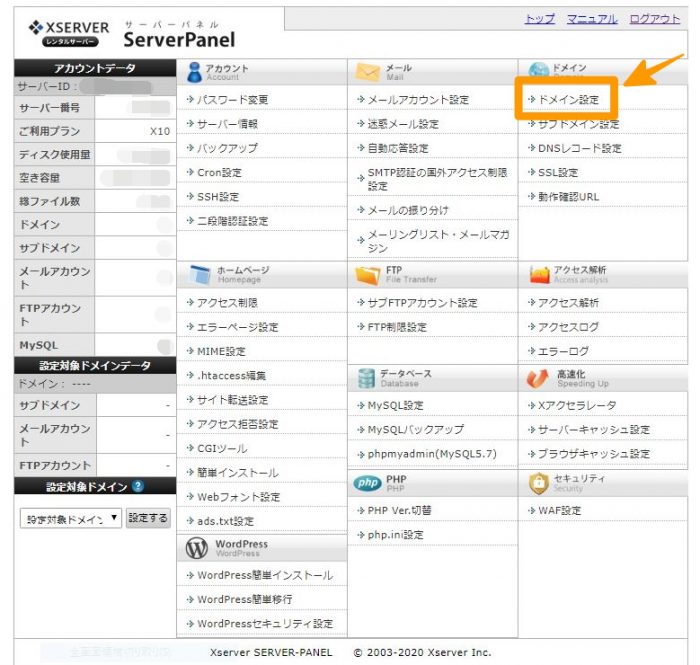Open SMTP認証の国外アクセス制限設定
This screenshot has width=700, height=665.
pos(437,179)
